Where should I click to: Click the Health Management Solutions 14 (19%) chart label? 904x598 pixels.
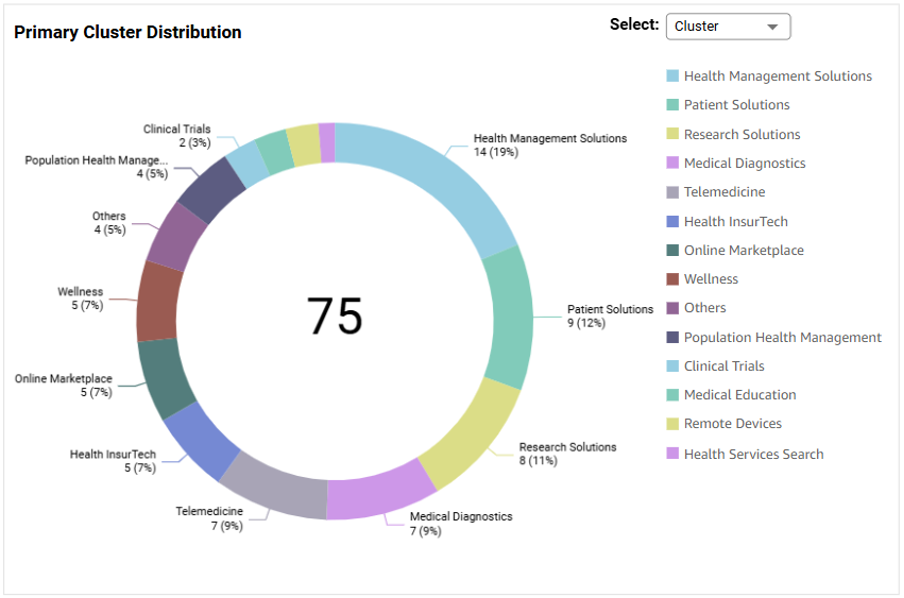click(x=549, y=145)
